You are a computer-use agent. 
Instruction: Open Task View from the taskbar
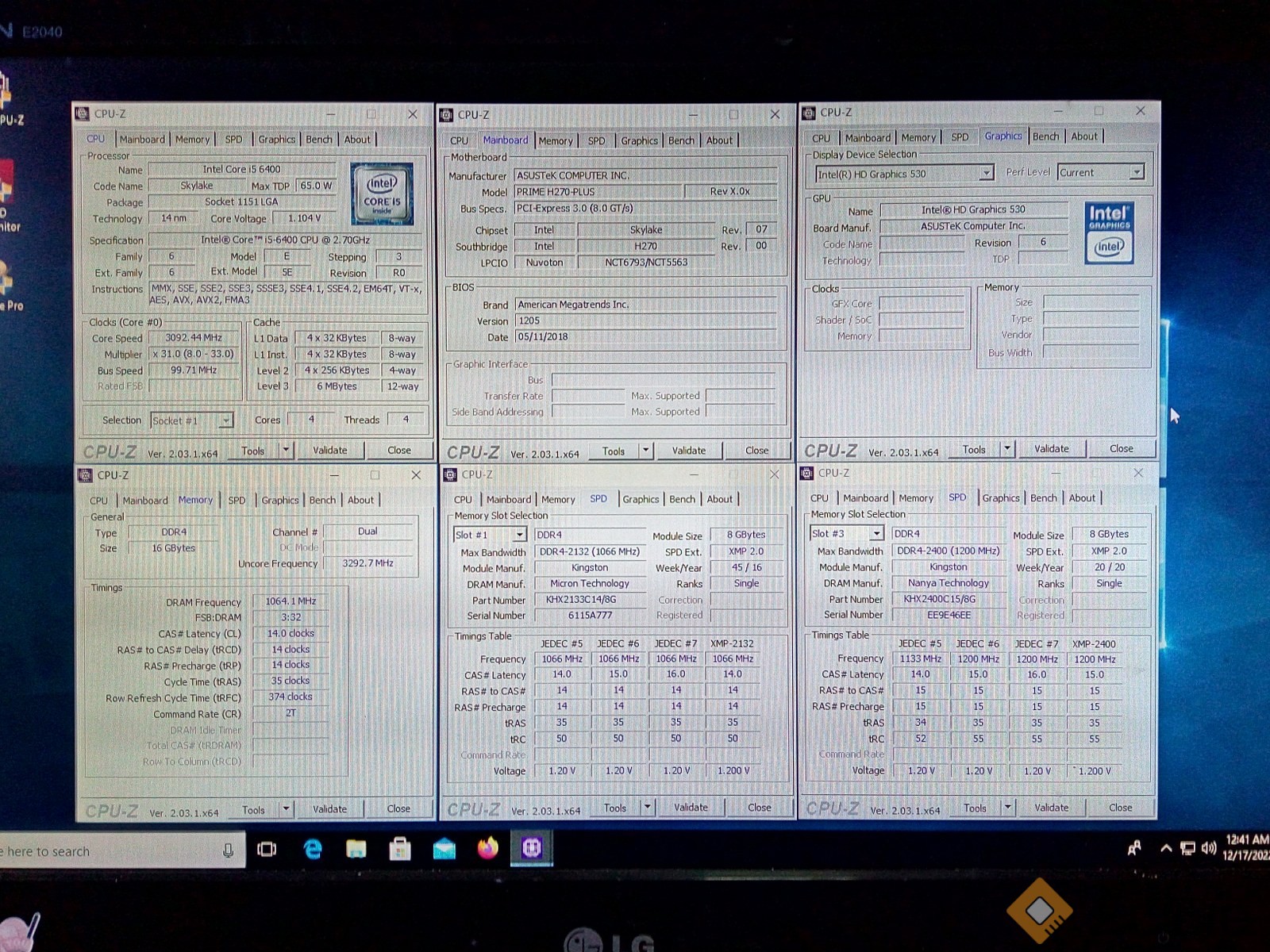(267, 850)
